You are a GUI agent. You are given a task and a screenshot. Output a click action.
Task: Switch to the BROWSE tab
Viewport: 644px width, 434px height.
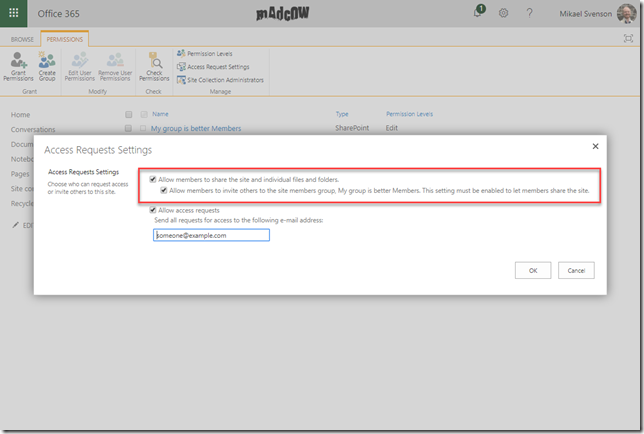(x=22, y=39)
